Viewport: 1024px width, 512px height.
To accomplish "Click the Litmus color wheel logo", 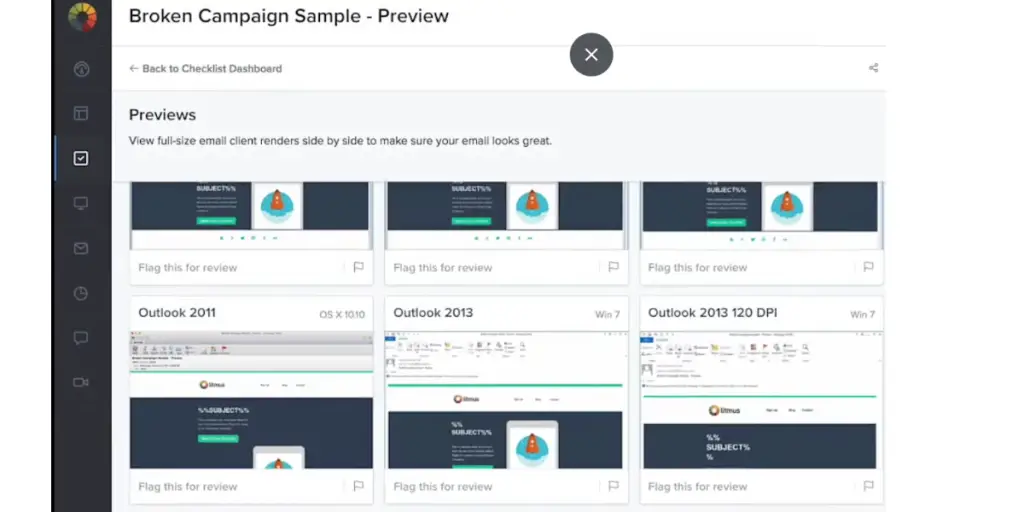I will point(81,17).
